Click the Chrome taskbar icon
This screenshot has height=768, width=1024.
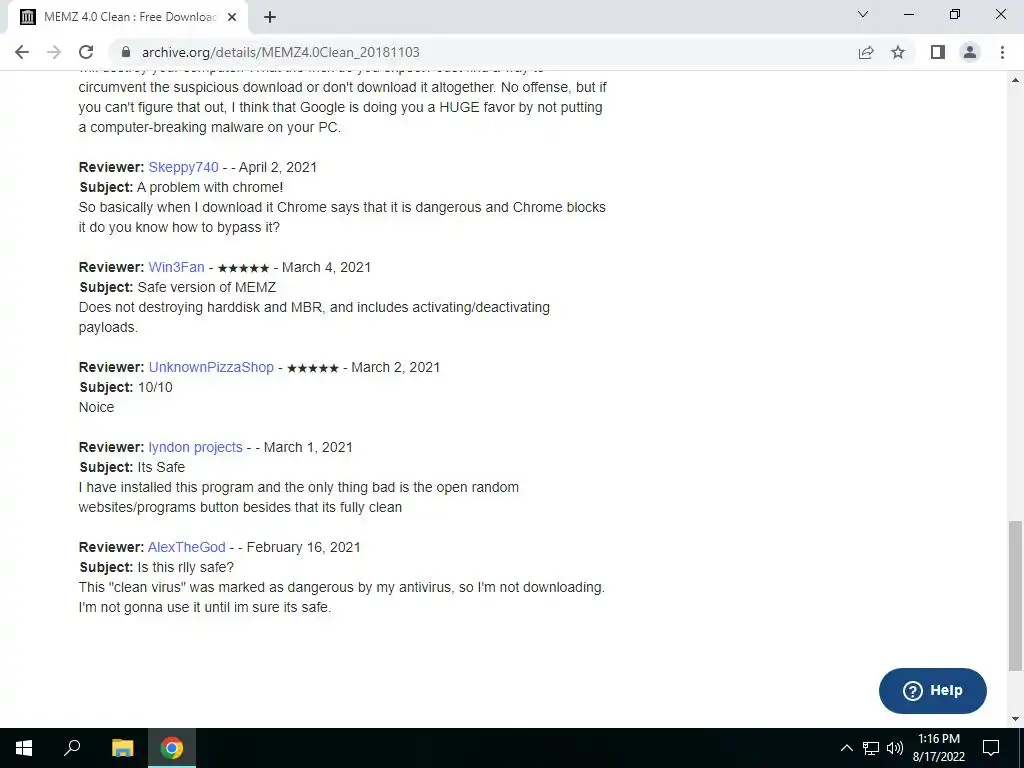(x=172, y=748)
